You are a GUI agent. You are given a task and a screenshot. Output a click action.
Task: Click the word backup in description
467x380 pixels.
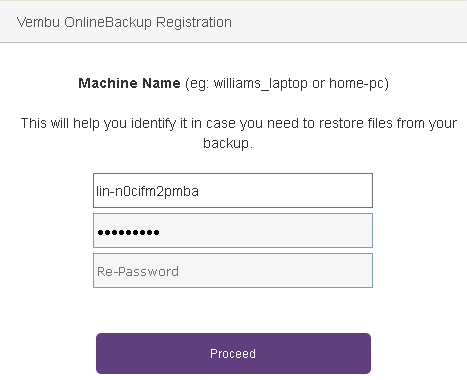coord(226,143)
